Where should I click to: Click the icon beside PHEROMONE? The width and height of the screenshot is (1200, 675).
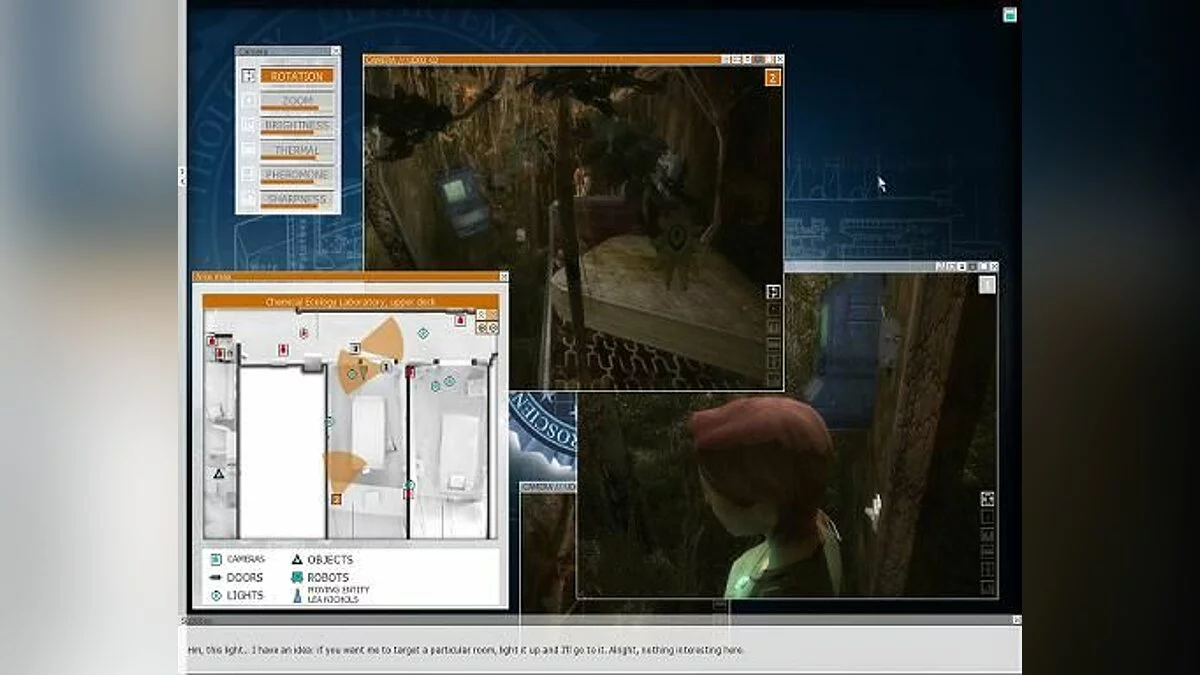click(x=249, y=175)
